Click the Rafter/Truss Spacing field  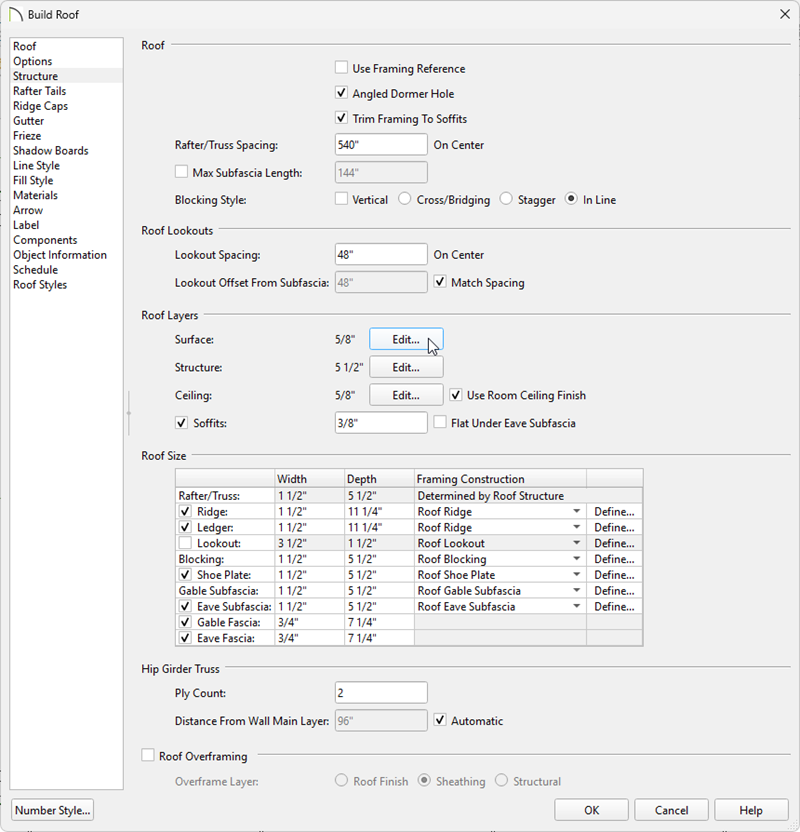381,144
